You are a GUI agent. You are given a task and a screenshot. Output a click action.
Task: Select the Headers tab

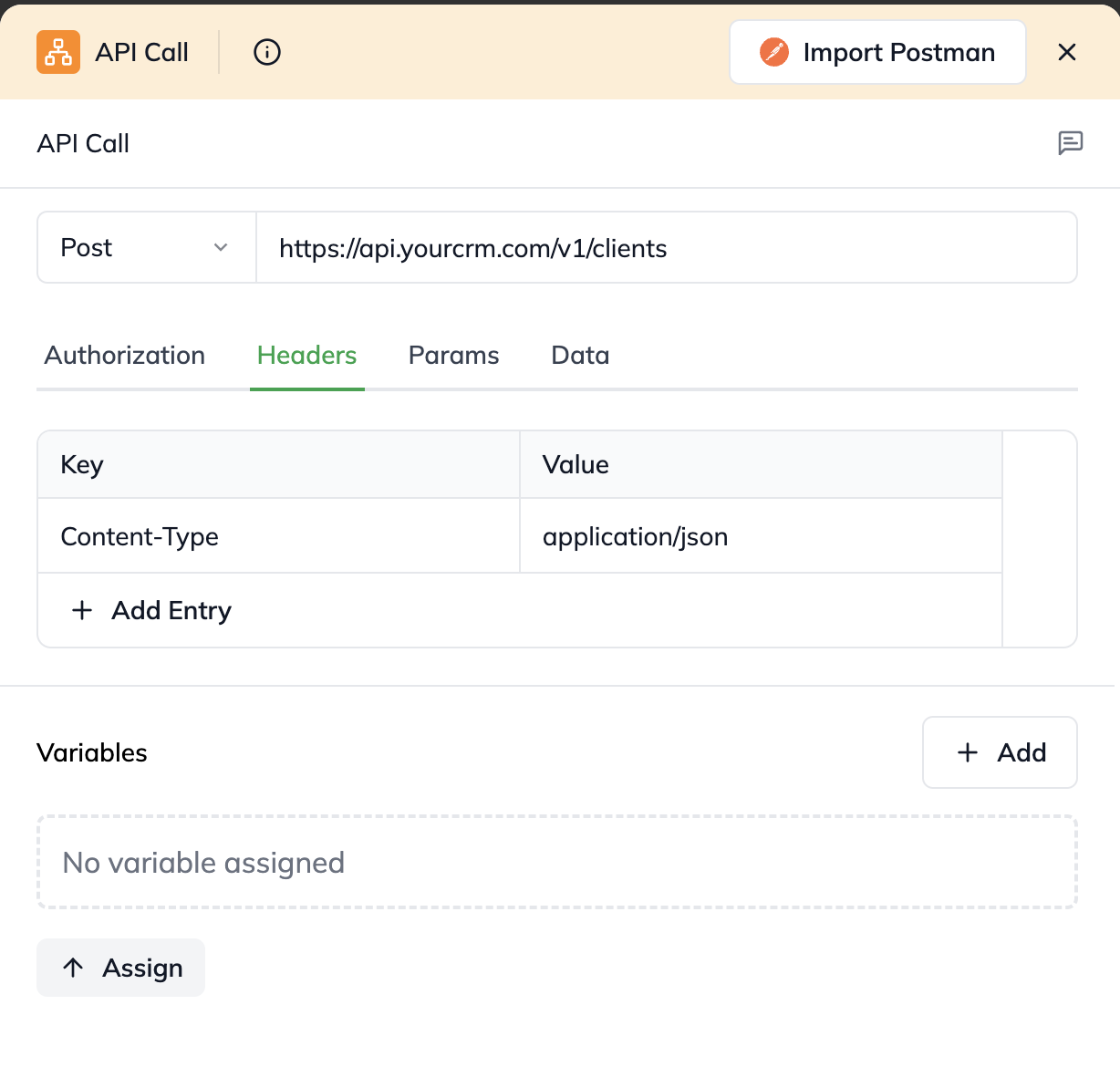pos(306,356)
